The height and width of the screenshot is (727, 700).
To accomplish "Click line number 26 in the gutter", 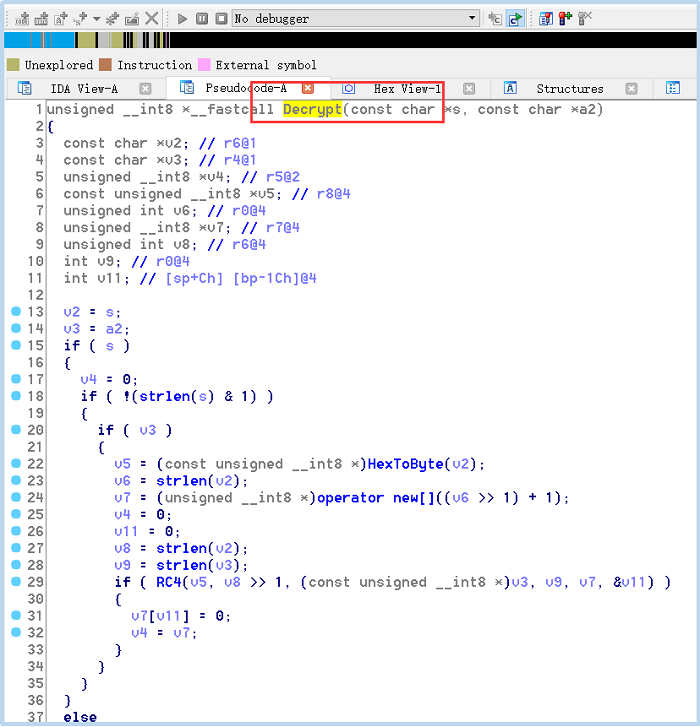I will (35, 531).
